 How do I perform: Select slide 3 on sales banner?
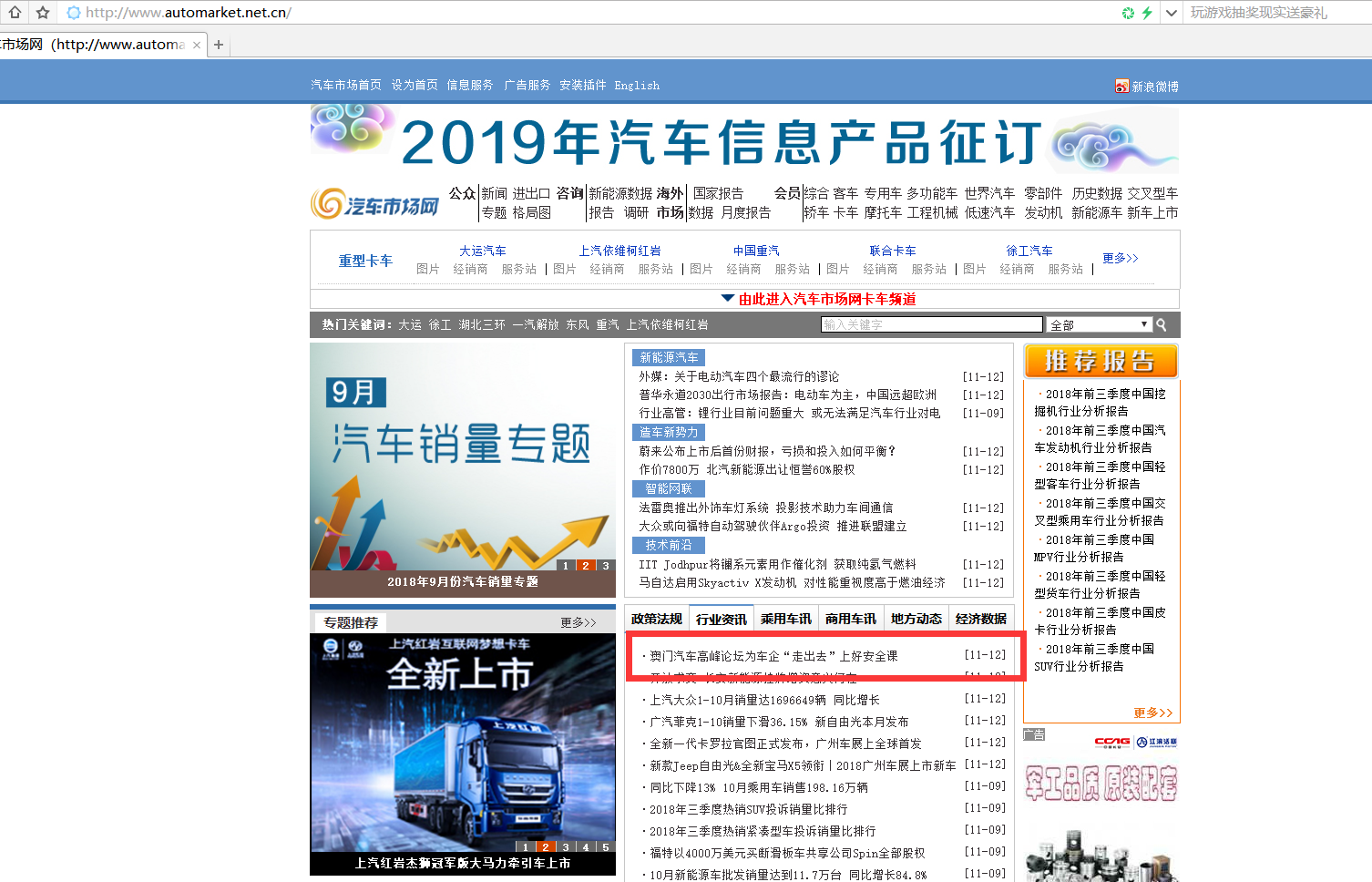[605, 566]
